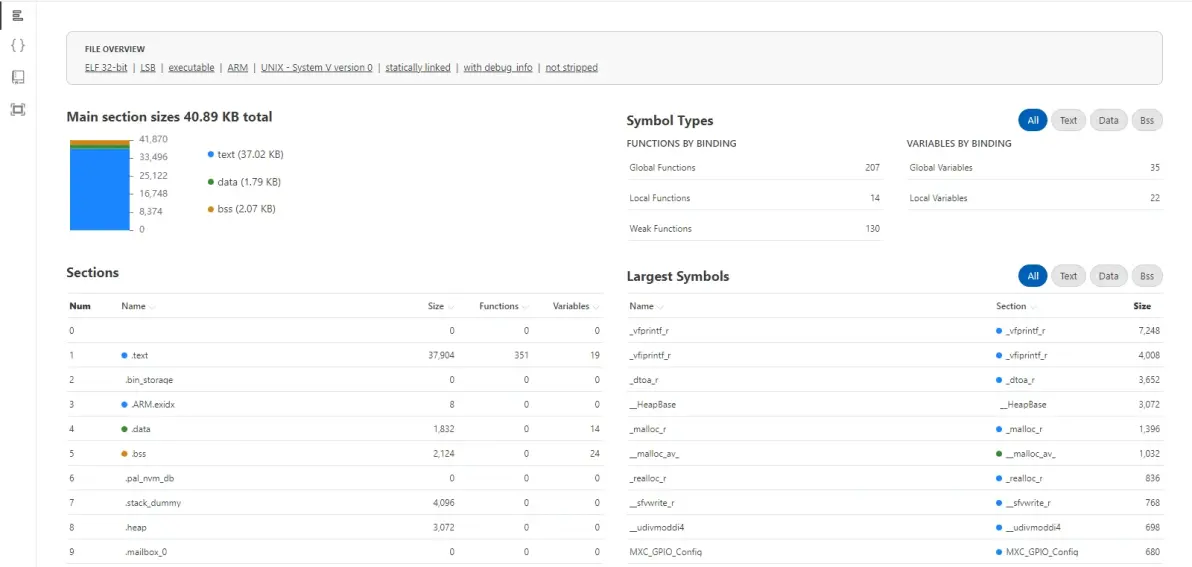Open the curly braces symbols view
Image resolution: width=1192 pixels, height=567 pixels.
tap(17, 46)
